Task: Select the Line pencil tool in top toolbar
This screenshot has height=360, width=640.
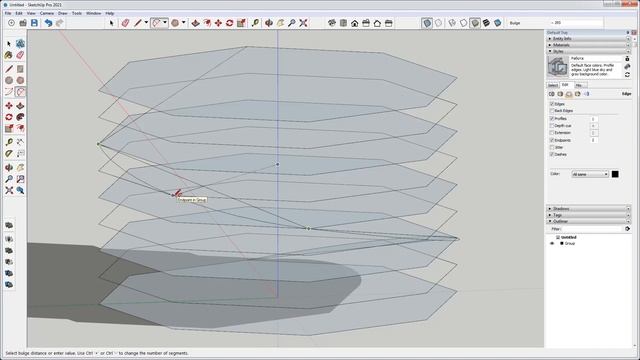Action: [x=138, y=23]
